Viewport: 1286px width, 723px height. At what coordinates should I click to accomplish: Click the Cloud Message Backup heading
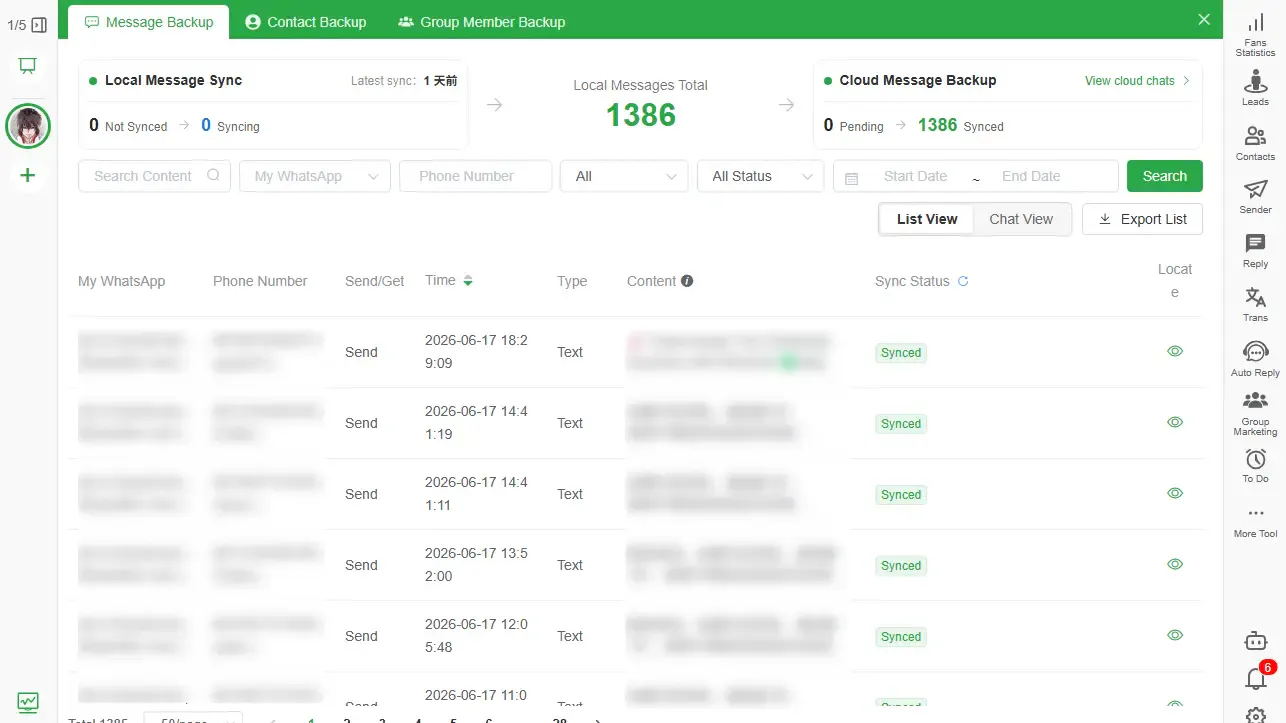[x=918, y=80]
